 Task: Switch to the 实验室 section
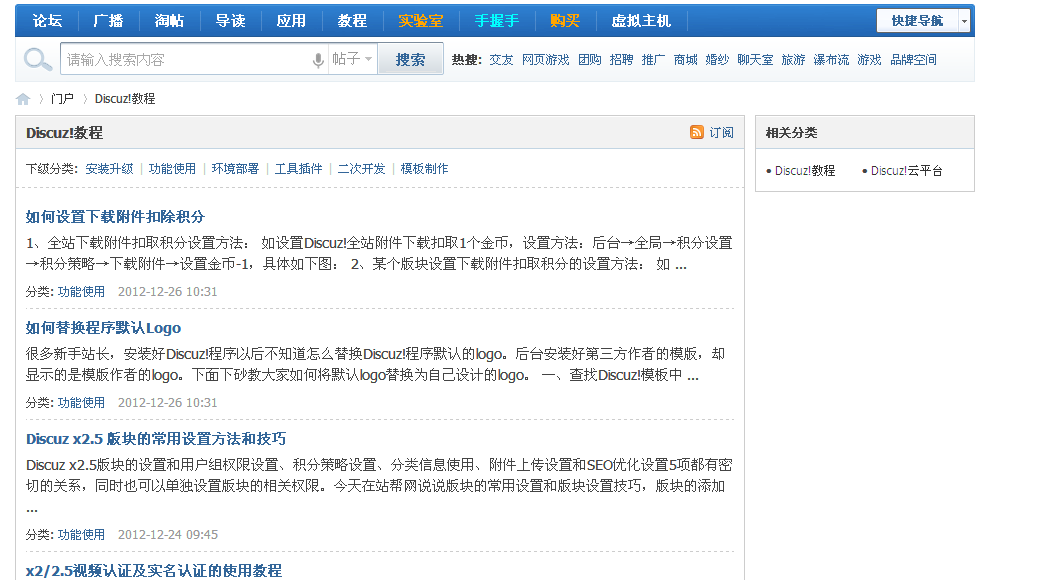(420, 20)
